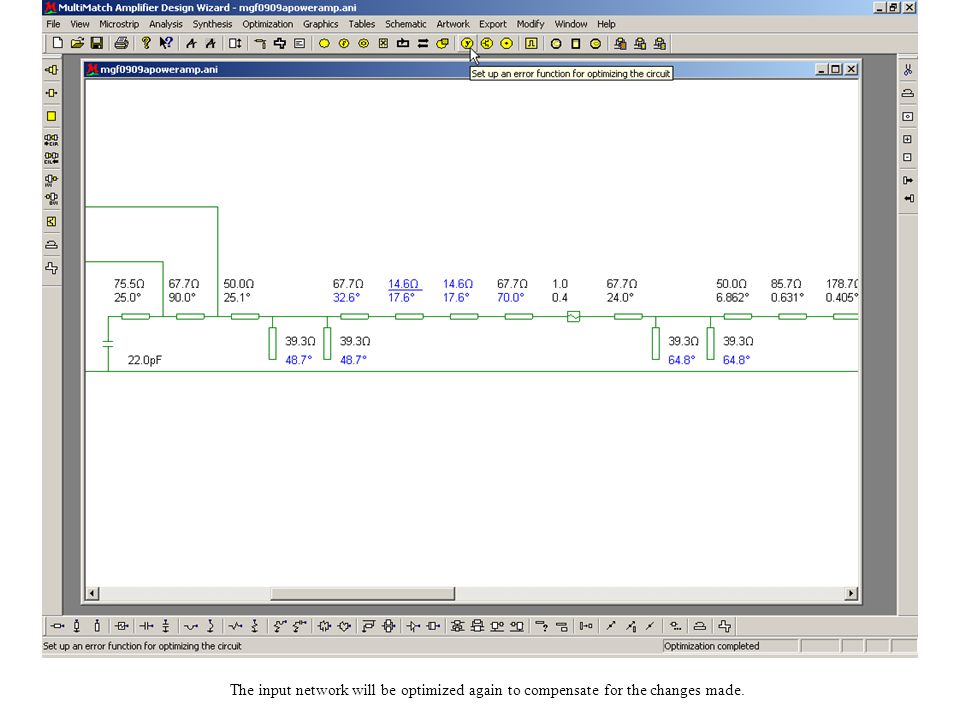Click the 6.862° electrical length value

pos(733,298)
